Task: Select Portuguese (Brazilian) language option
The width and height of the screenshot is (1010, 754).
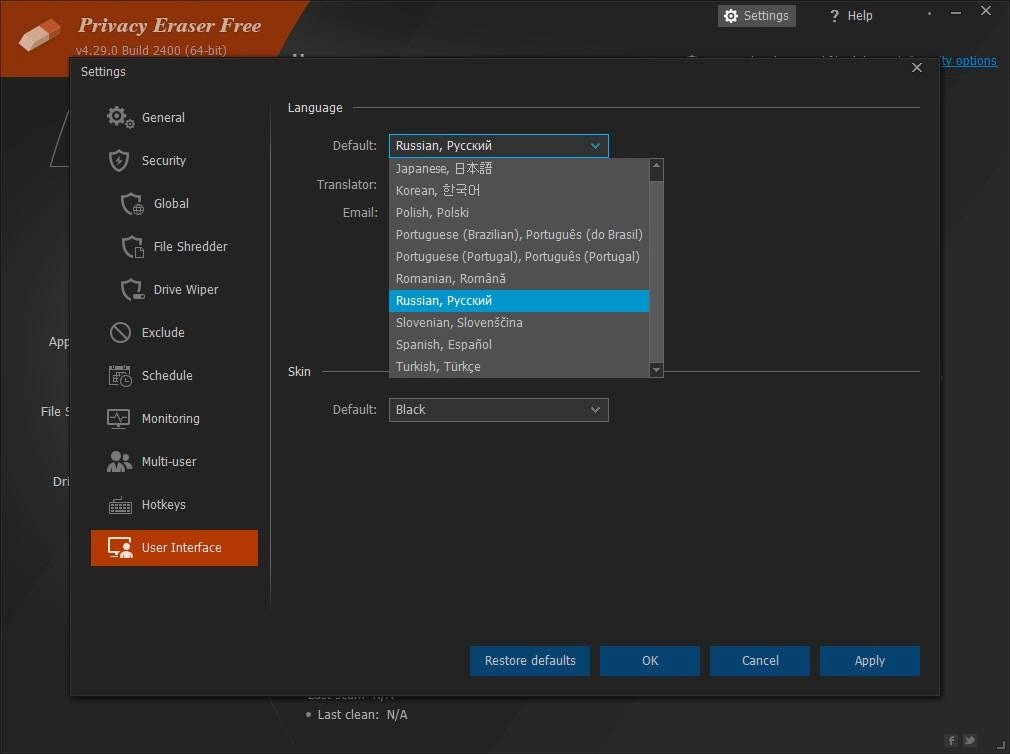Action: point(519,234)
